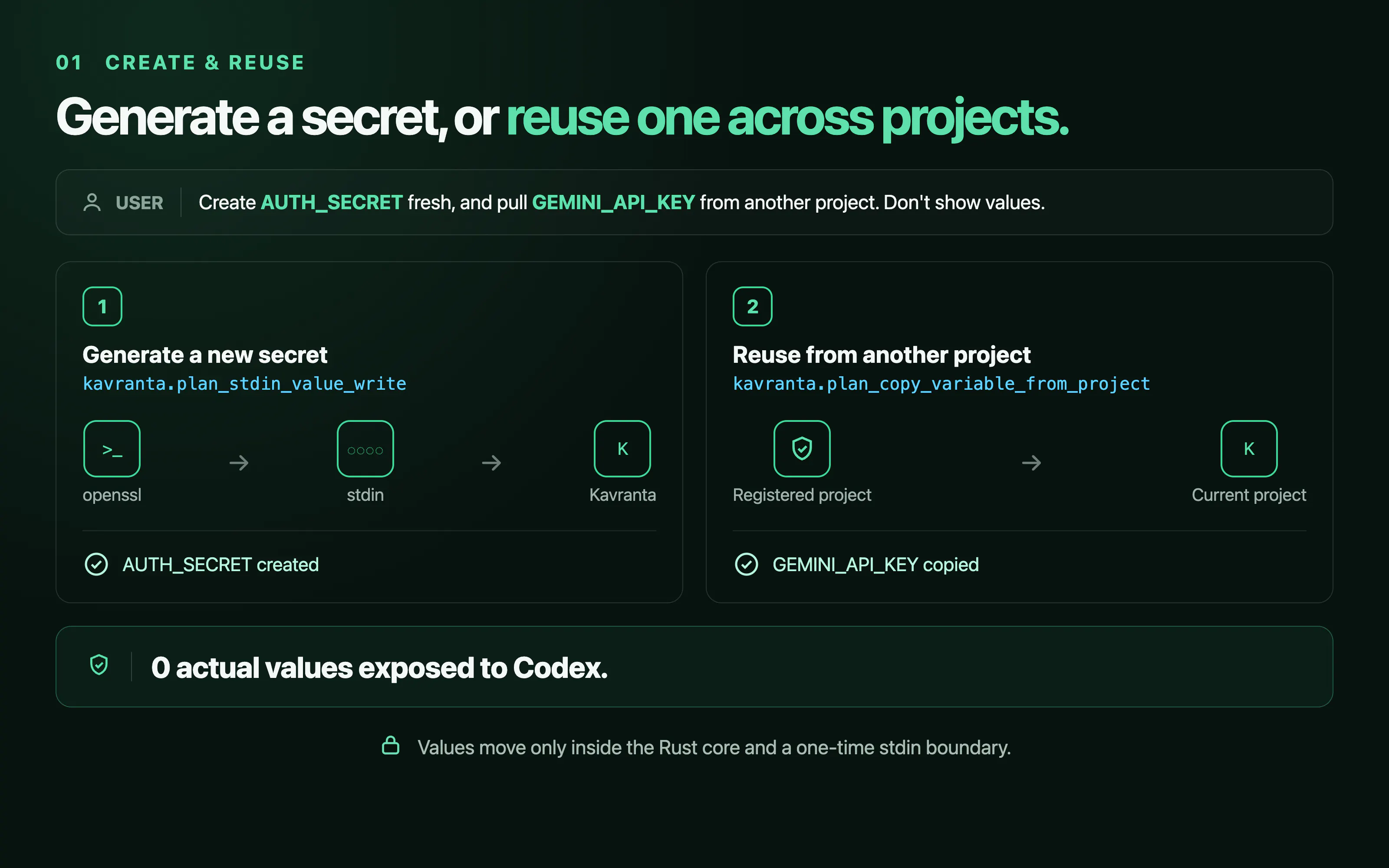Click the 'stdin' label

click(365, 495)
